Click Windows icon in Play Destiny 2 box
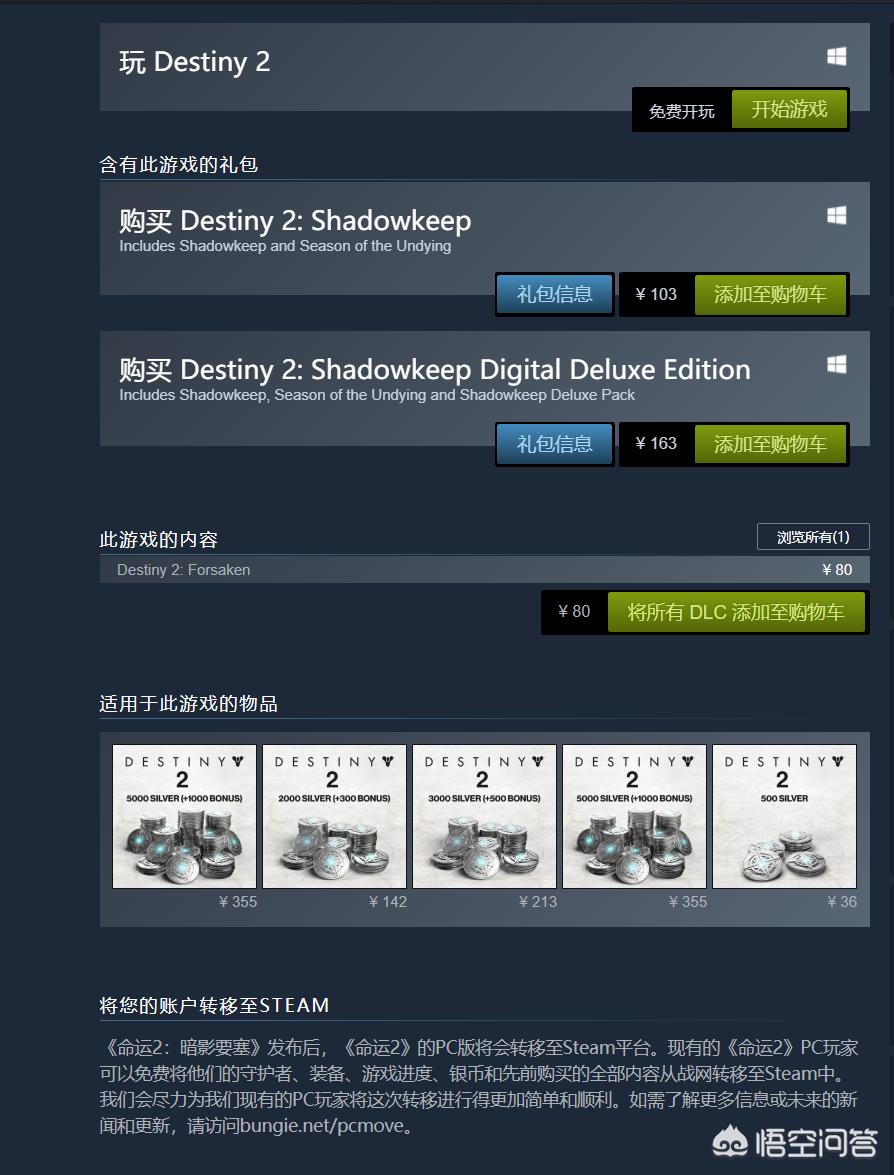The height and width of the screenshot is (1175, 894). click(836, 57)
